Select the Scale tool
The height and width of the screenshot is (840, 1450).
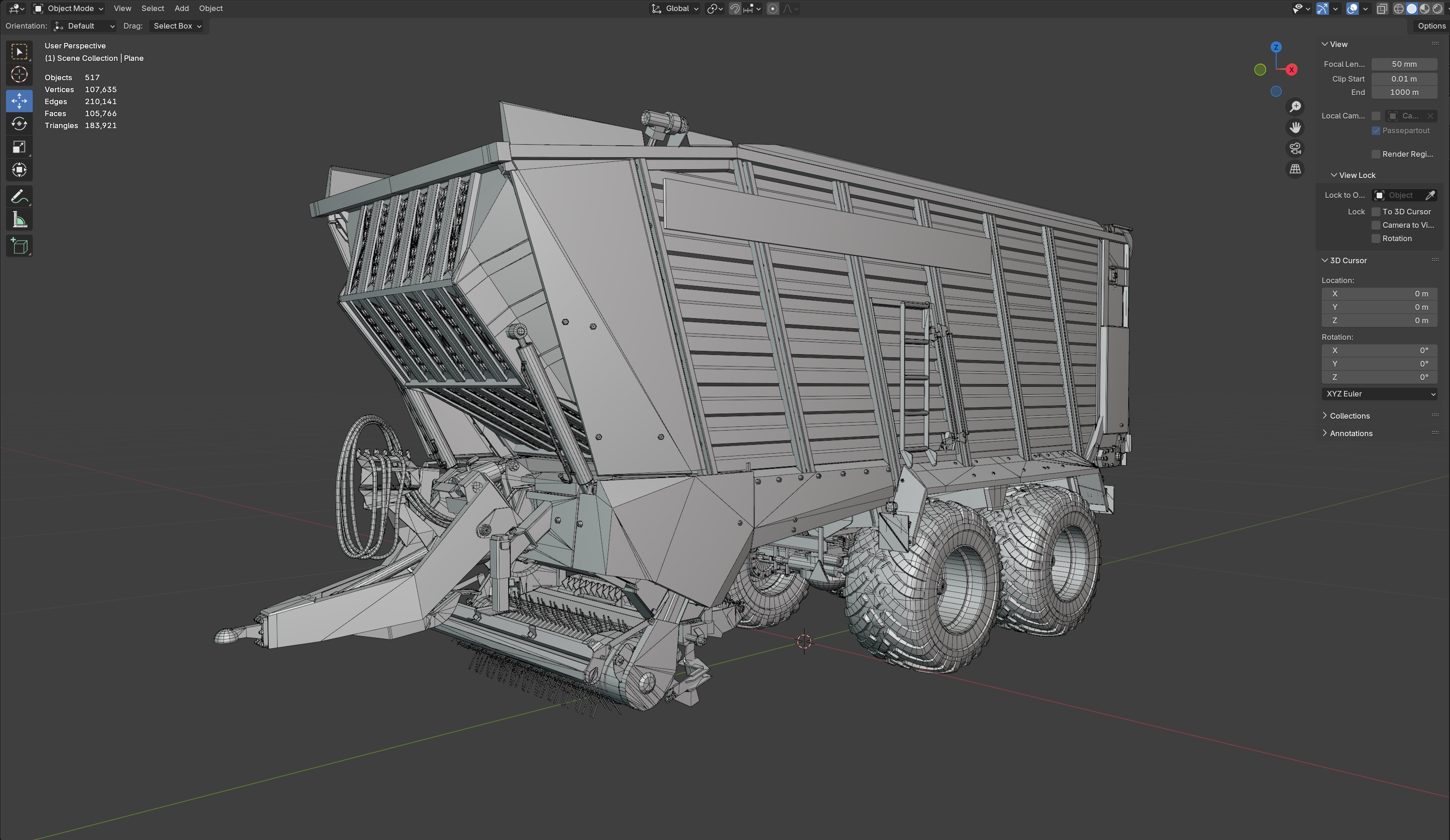point(19,147)
